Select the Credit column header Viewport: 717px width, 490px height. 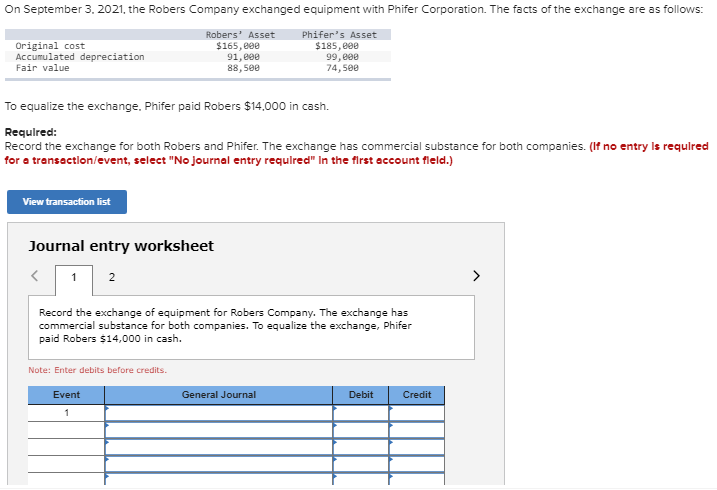[x=417, y=395]
